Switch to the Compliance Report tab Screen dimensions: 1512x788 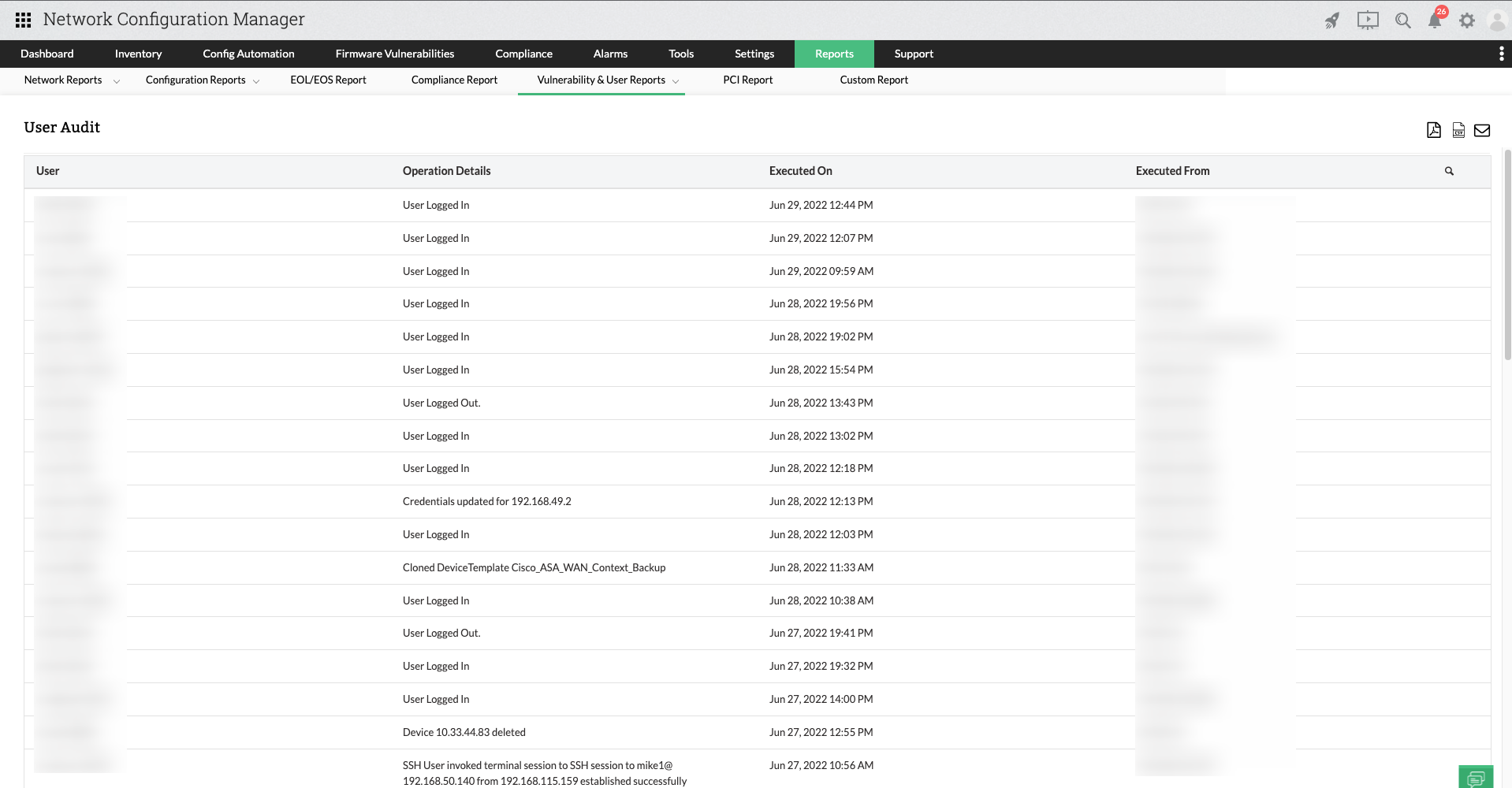454,80
